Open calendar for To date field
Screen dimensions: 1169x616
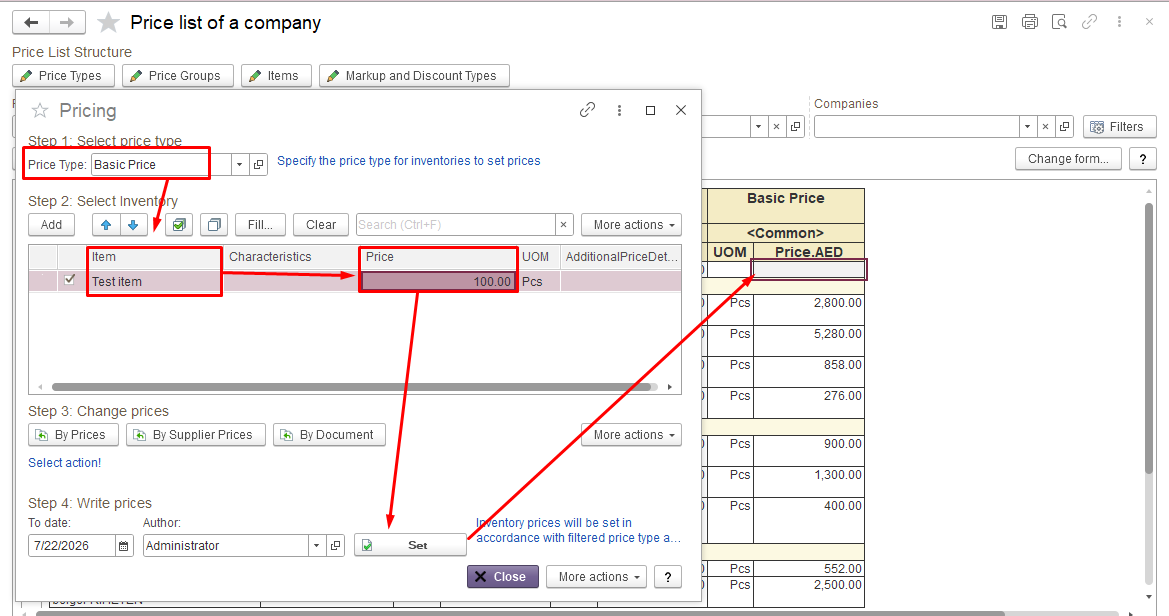click(x=124, y=546)
